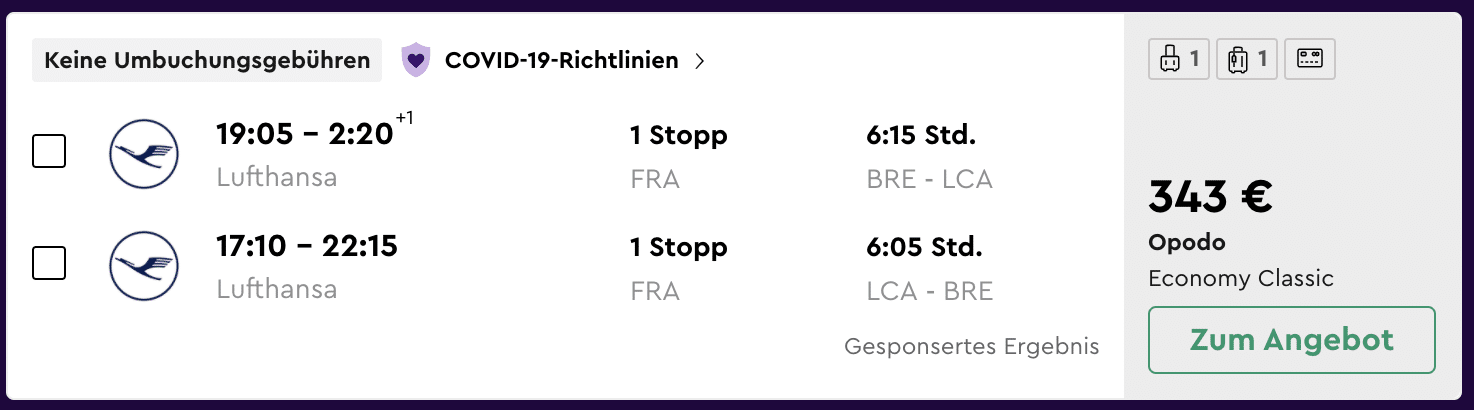Click the Economy Classic fare label
Screen dimensions: 1474x410
coord(1240,278)
